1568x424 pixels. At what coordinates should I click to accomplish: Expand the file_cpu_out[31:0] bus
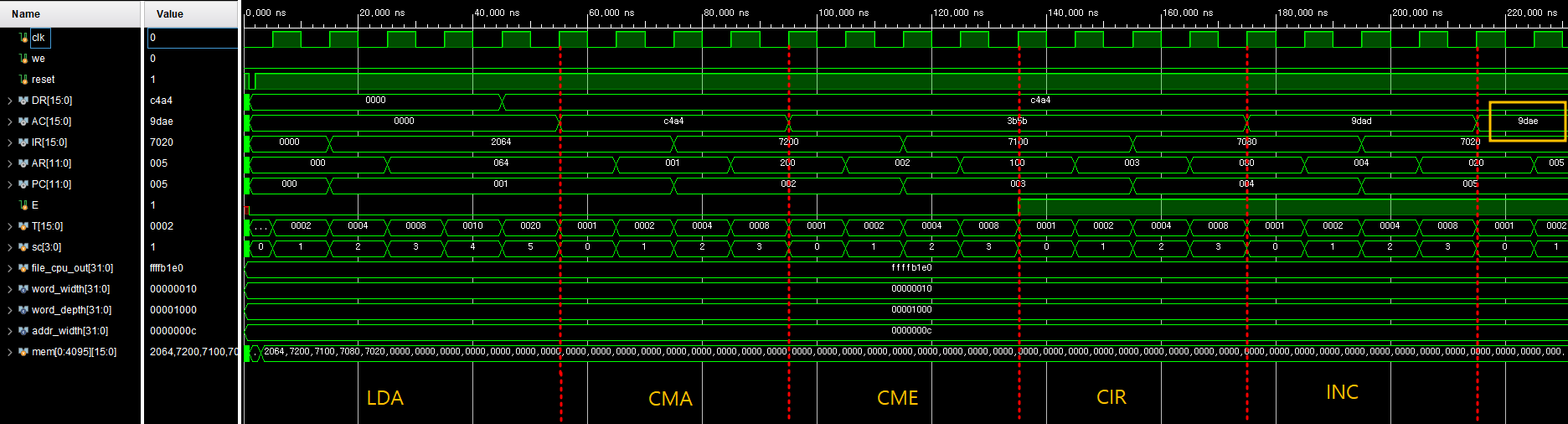coord(10,268)
